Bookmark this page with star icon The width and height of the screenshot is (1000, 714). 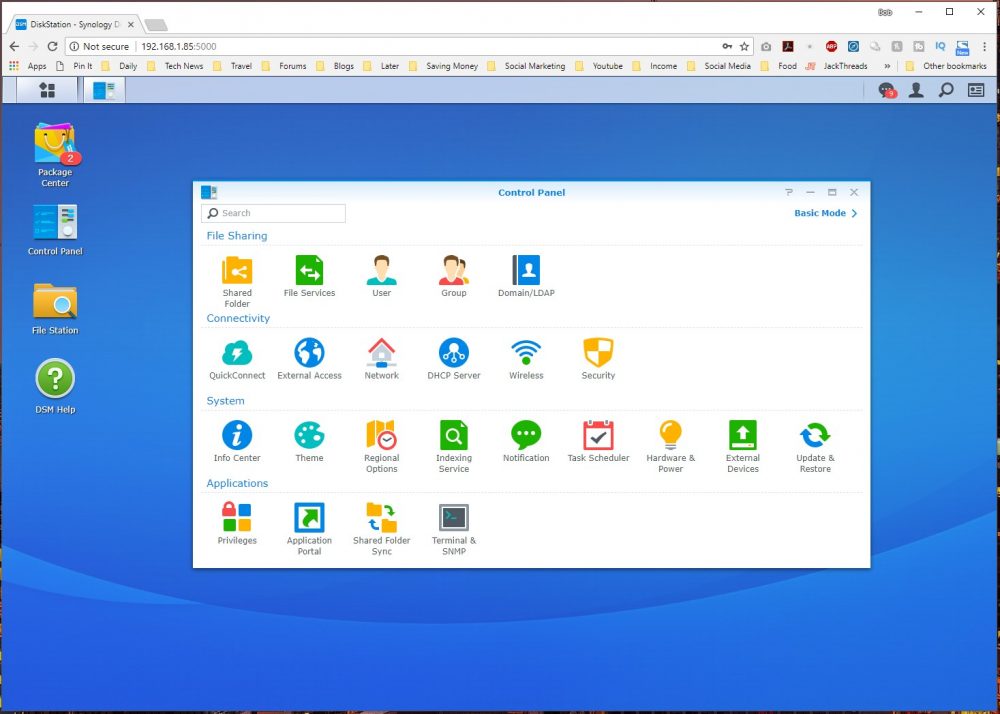(744, 47)
